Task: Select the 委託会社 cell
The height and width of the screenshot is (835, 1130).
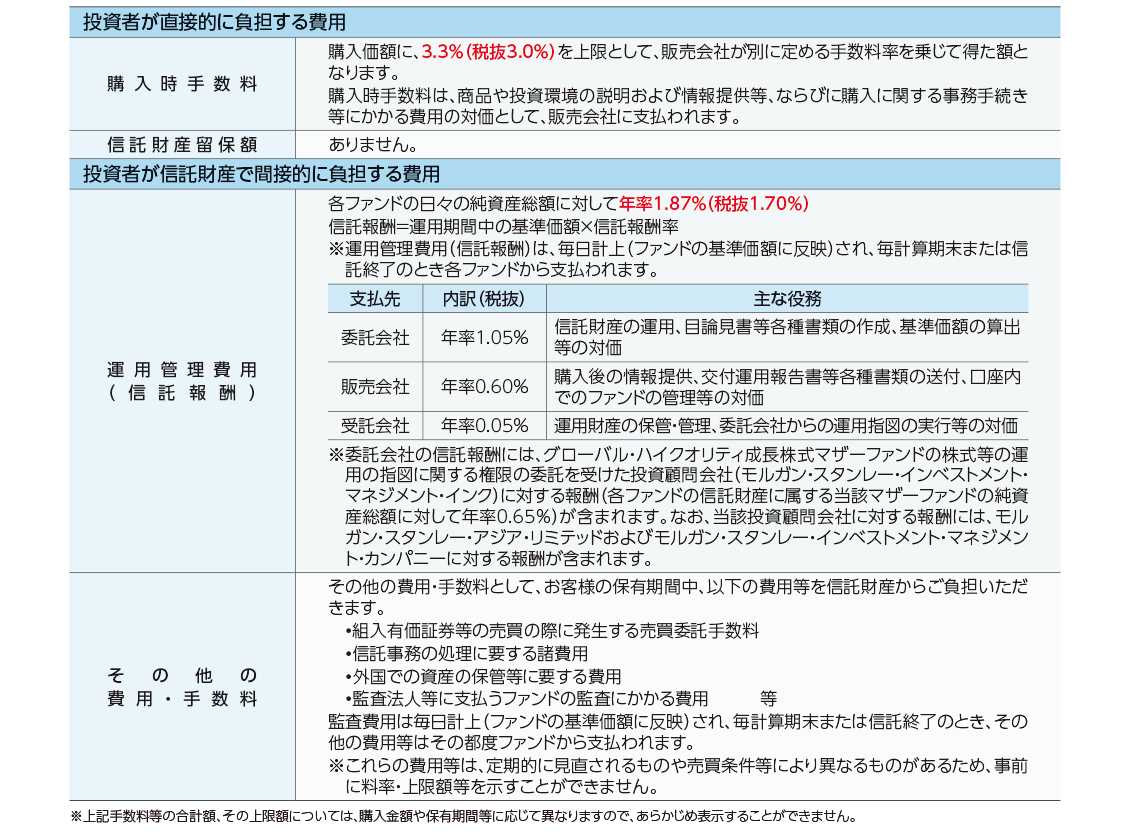Action: pyautogui.click(x=375, y=338)
